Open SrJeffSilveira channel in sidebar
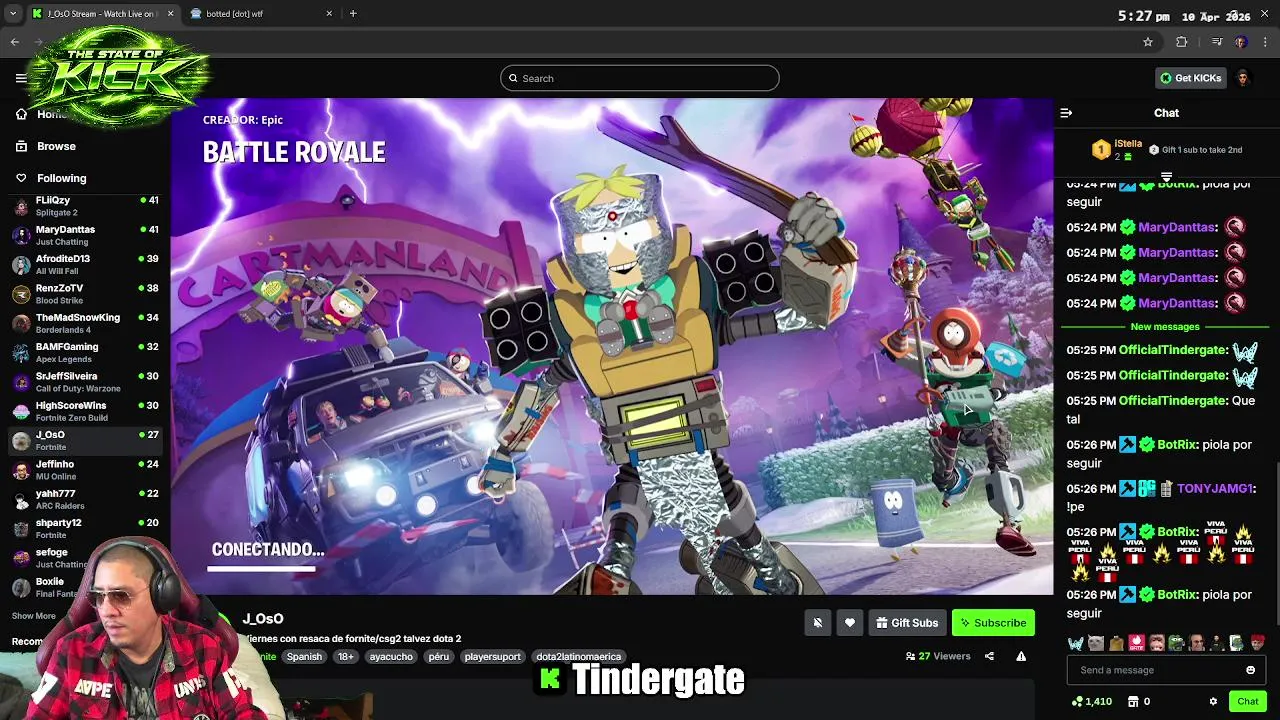This screenshot has width=1280, height=720. 85,382
